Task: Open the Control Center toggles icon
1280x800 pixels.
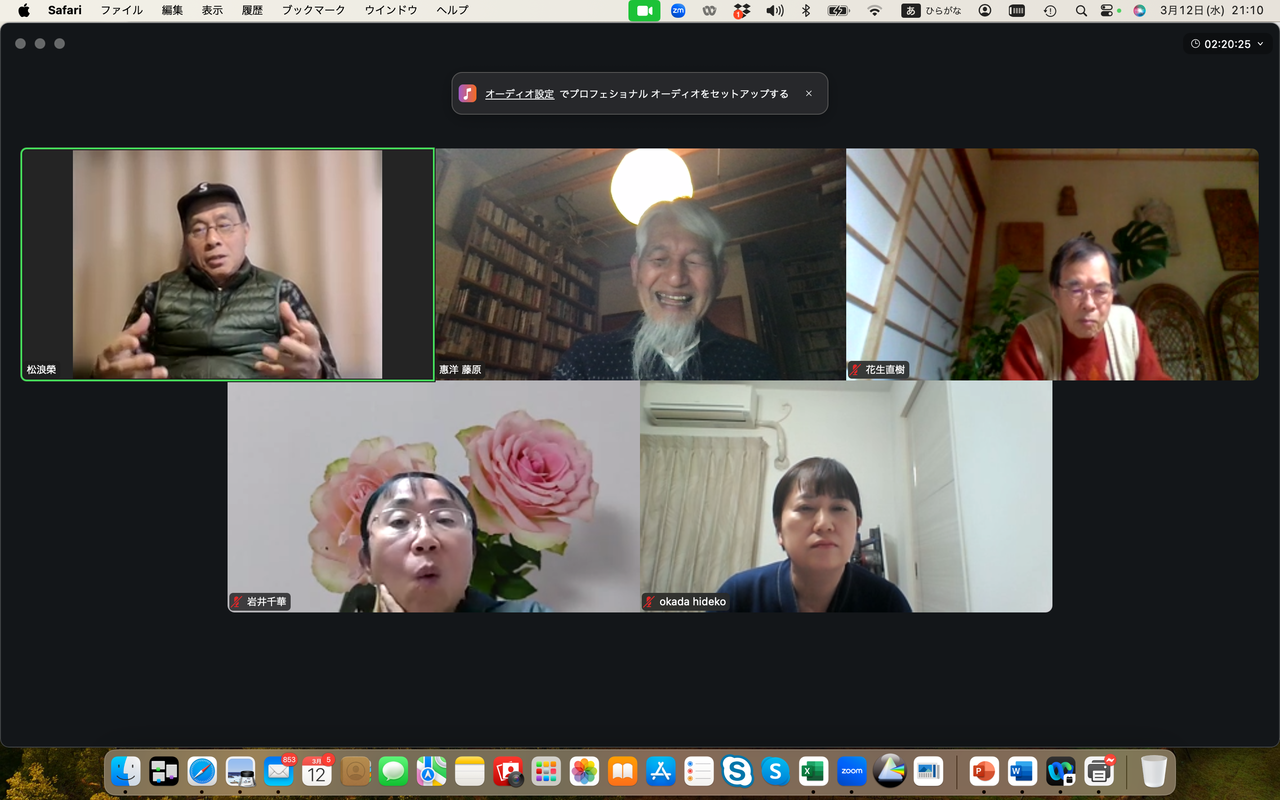Action: click(1107, 10)
